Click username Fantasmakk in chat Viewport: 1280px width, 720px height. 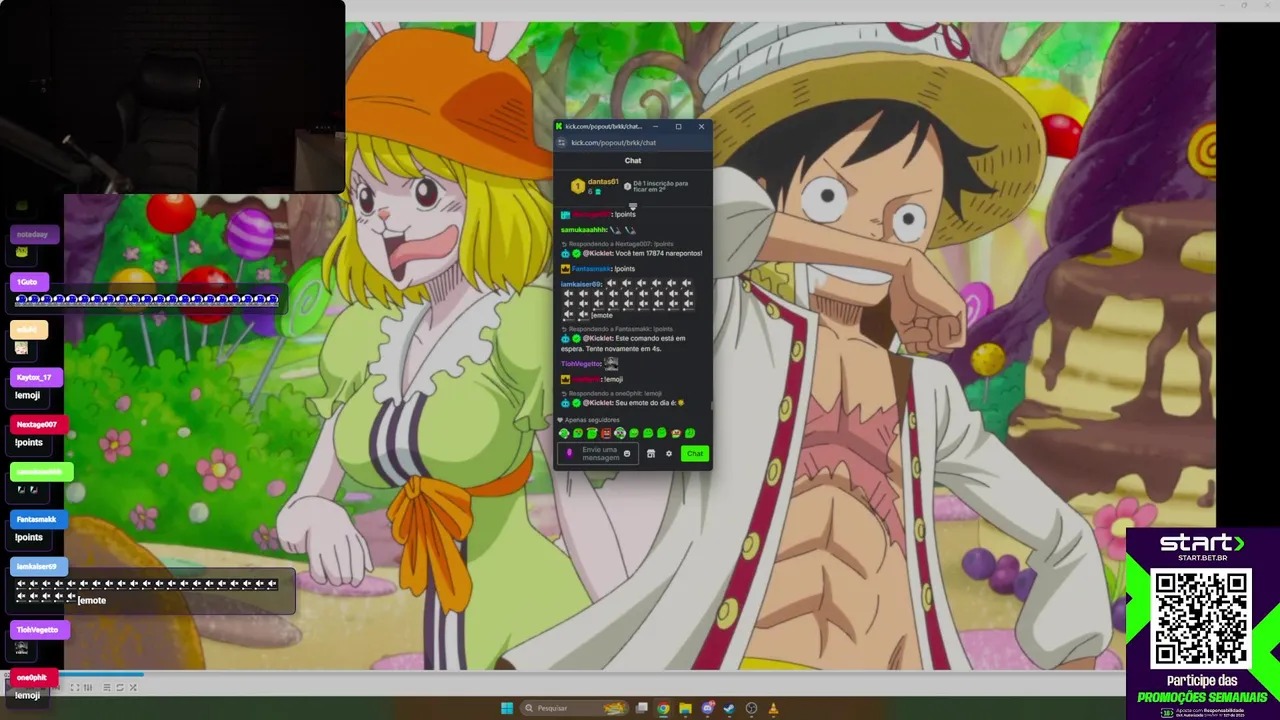click(591, 269)
